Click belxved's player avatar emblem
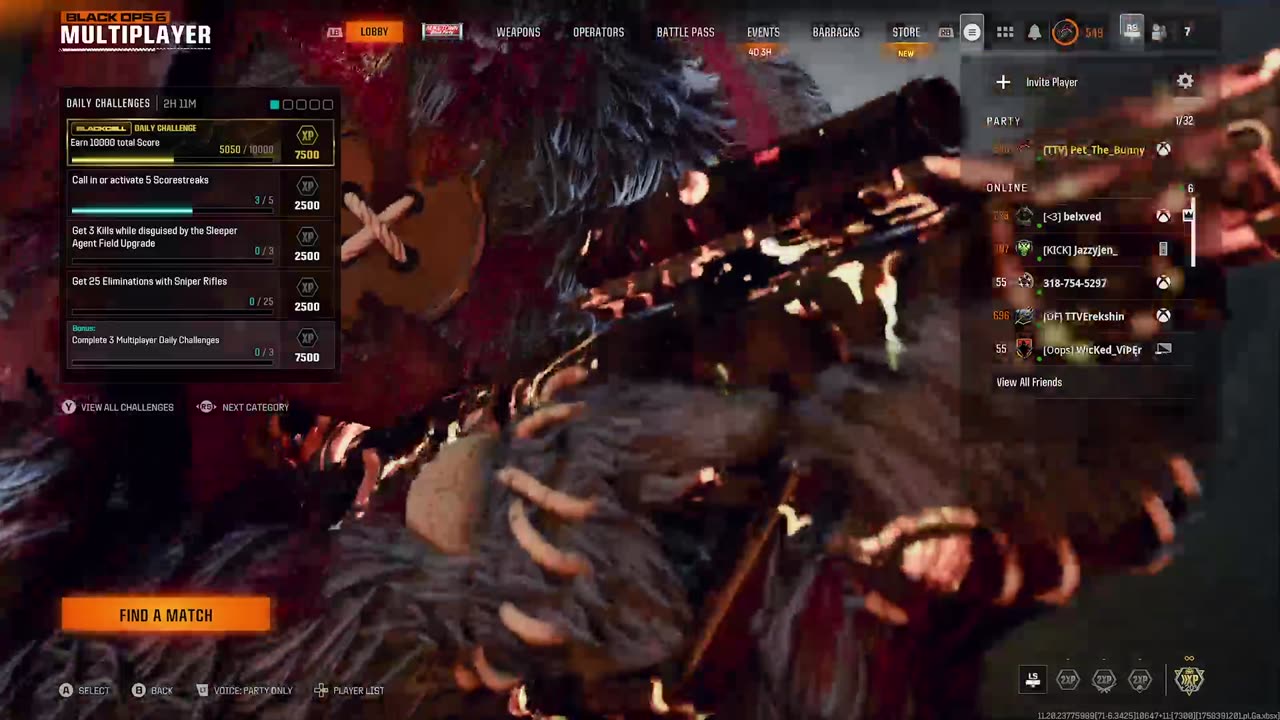Image resolution: width=1280 pixels, height=720 pixels. [x=1024, y=216]
